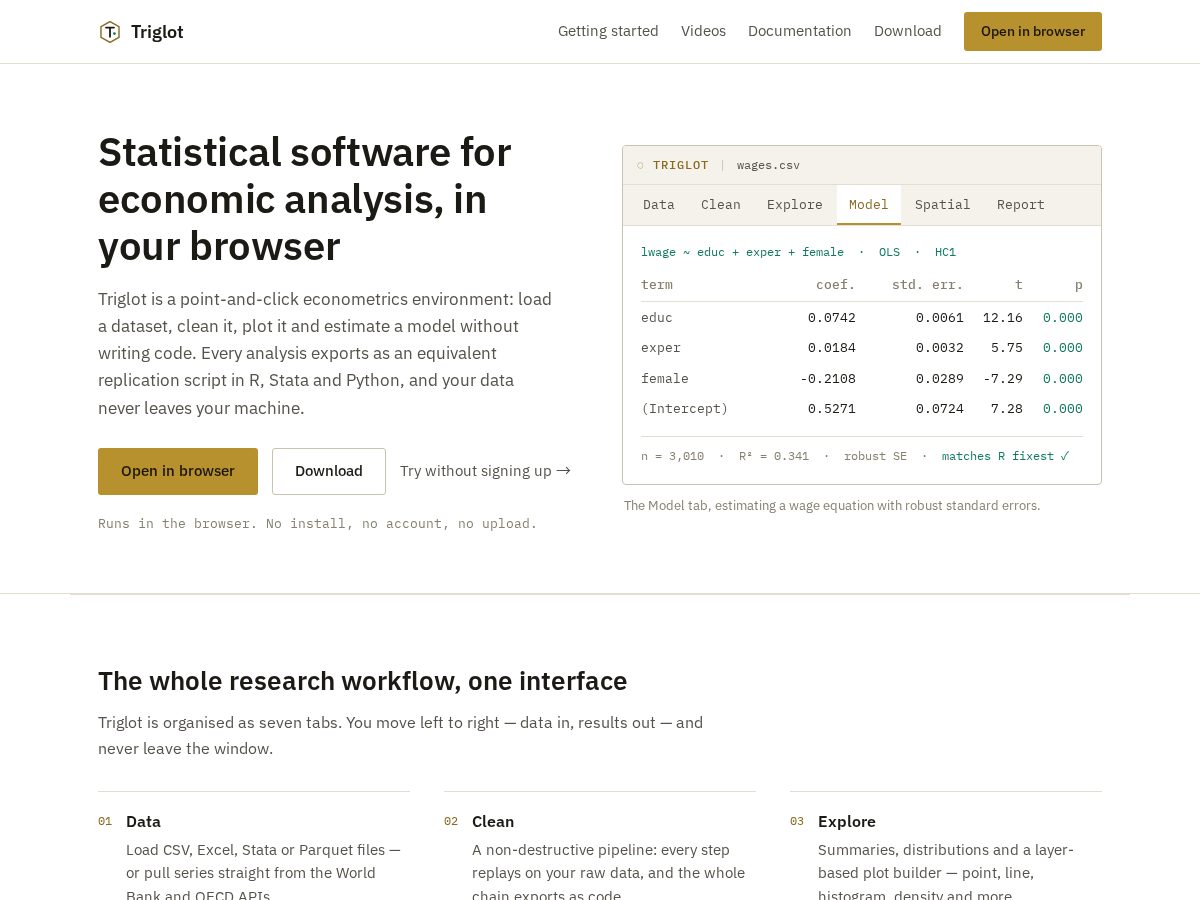Select the Clean tab in preview

tap(721, 205)
